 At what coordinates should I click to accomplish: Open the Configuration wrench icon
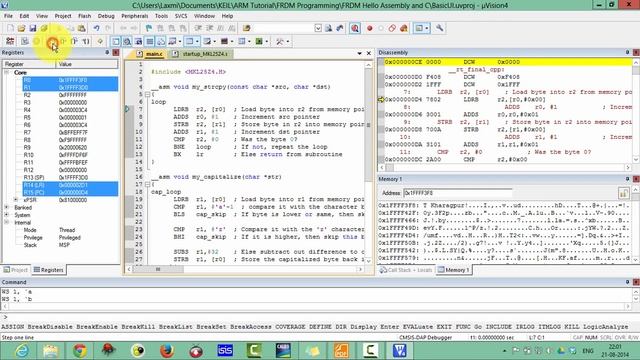click(x=439, y=28)
